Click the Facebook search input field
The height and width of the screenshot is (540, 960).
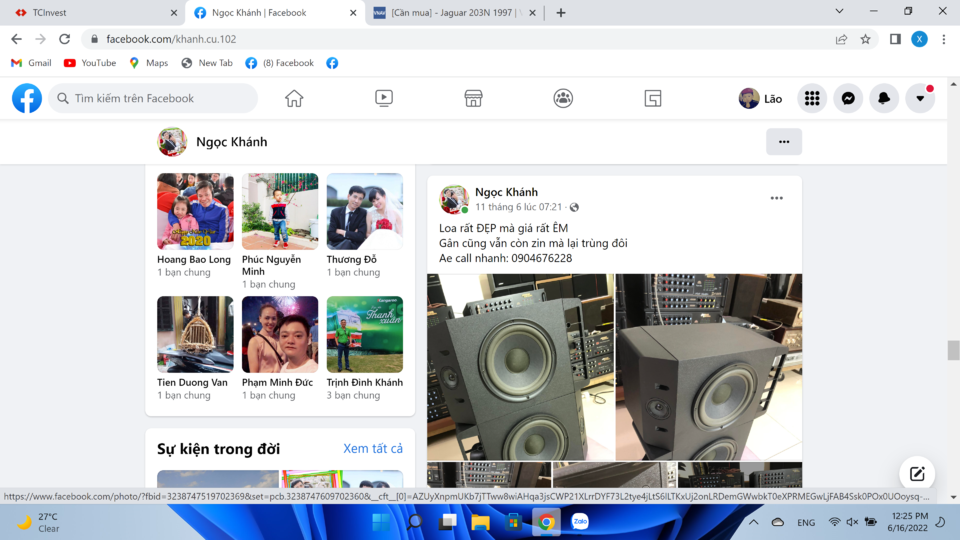tap(153, 98)
